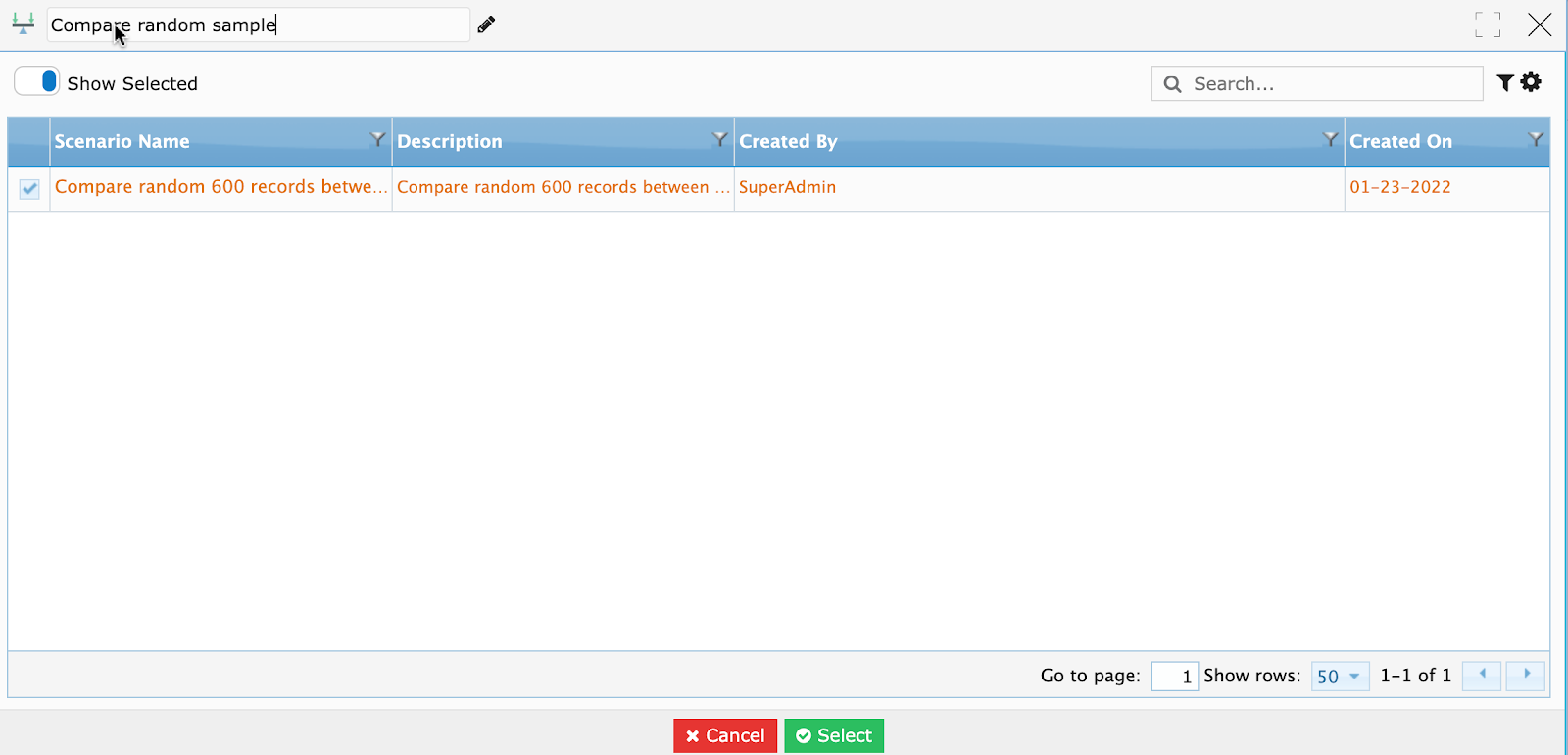1568x755 pixels.
Task: Toggle the fullscreen expand icon
Action: (1488, 25)
